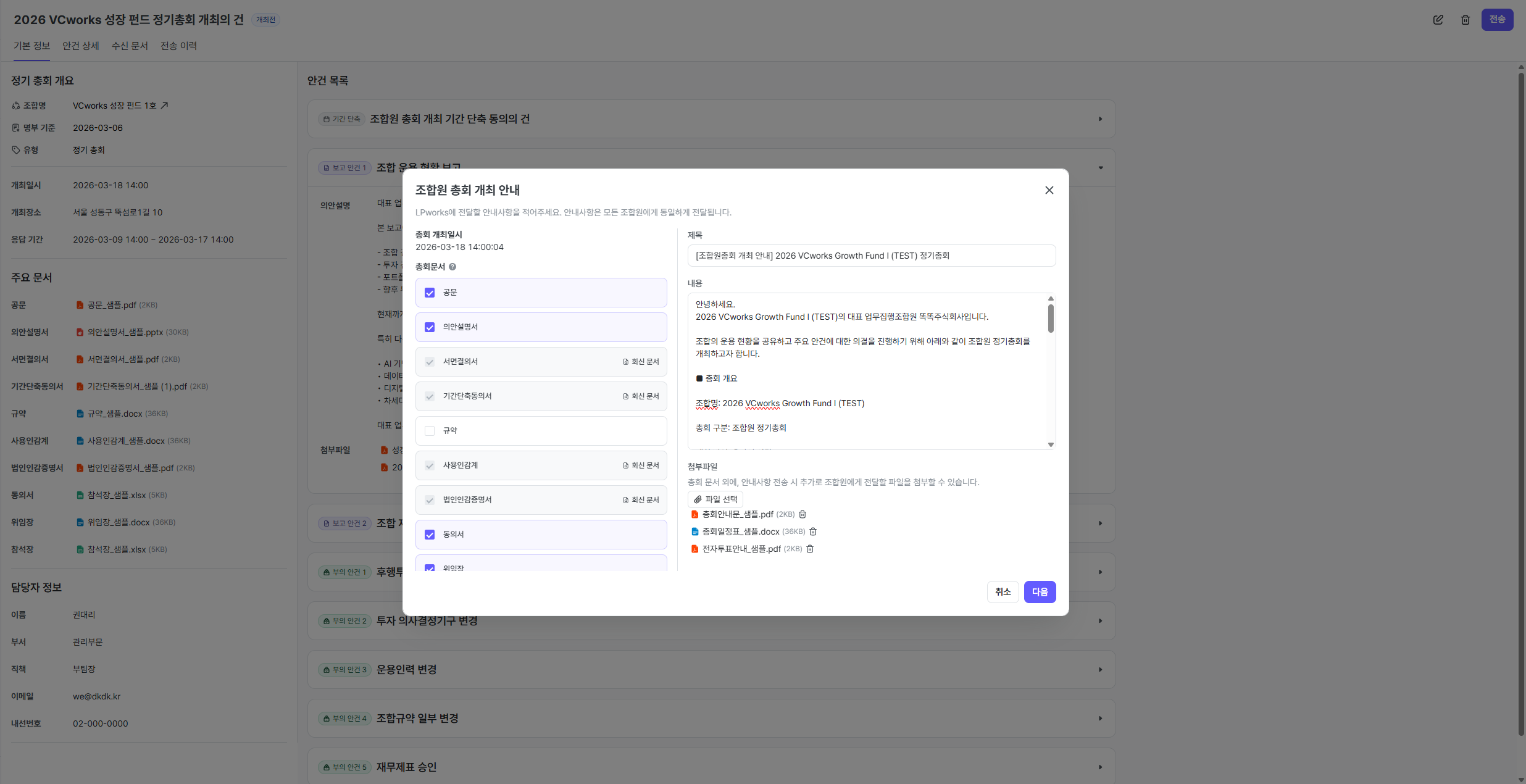Viewport: 1526px width, 784px height.
Task: Check the 규약 document checkbox
Action: [x=430, y=431]
